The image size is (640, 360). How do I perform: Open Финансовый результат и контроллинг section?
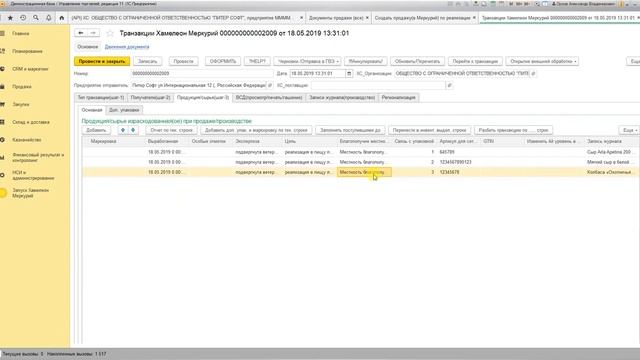[38, 158]
